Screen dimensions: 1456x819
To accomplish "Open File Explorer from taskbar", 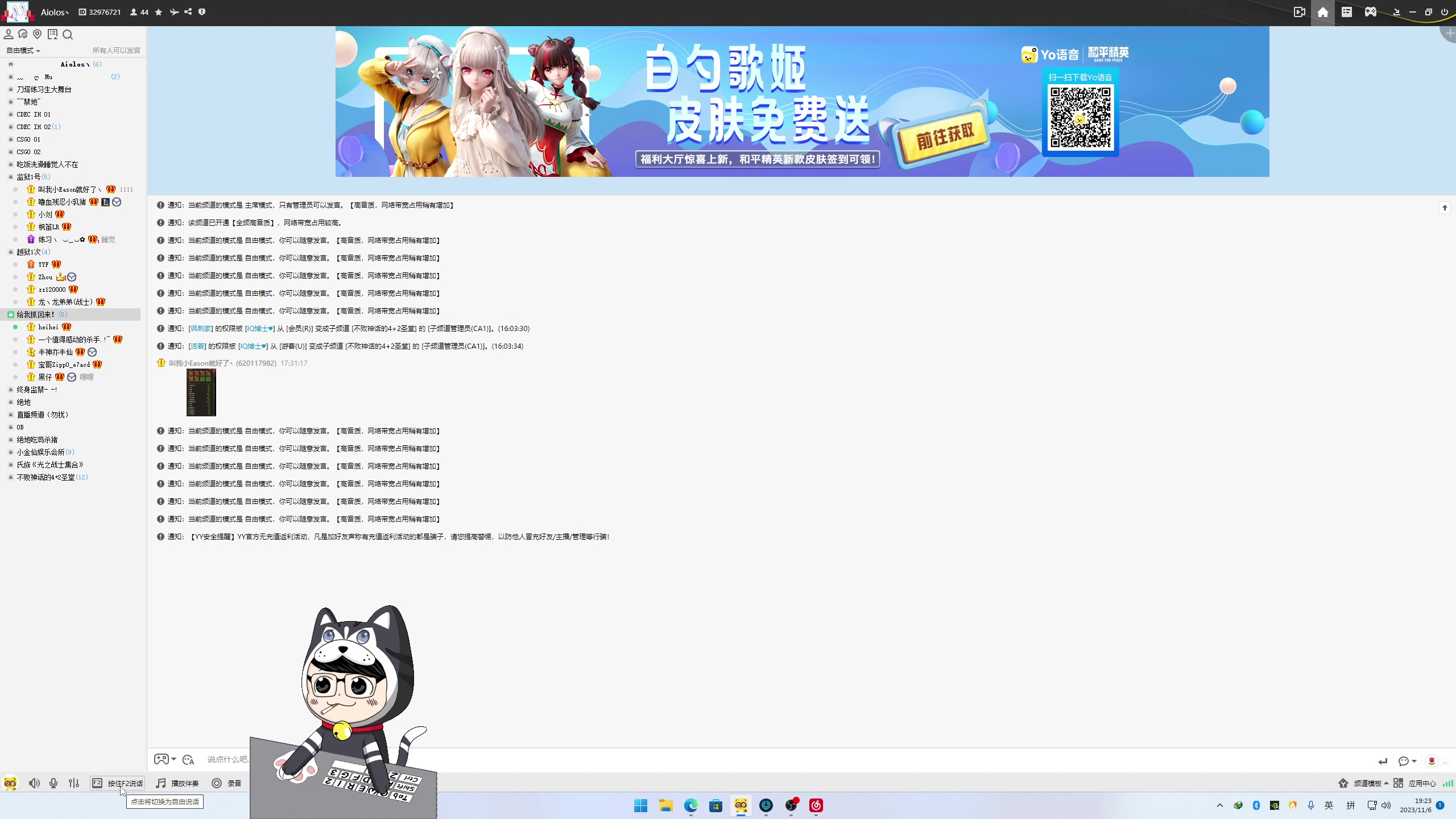I will point(666,805).
